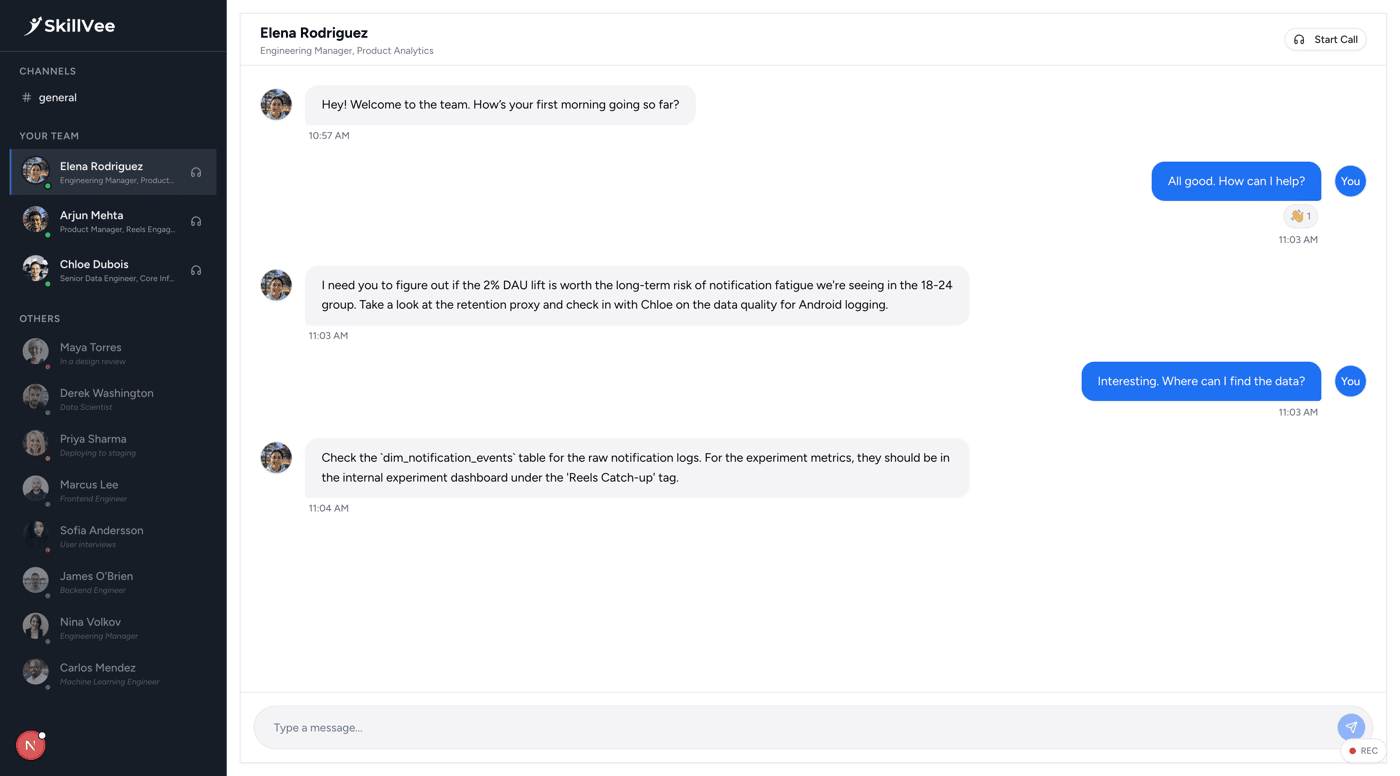Open Maya Torres in Others list
The width and height of the screenshot is (1400, 776).
coord(113,352)
